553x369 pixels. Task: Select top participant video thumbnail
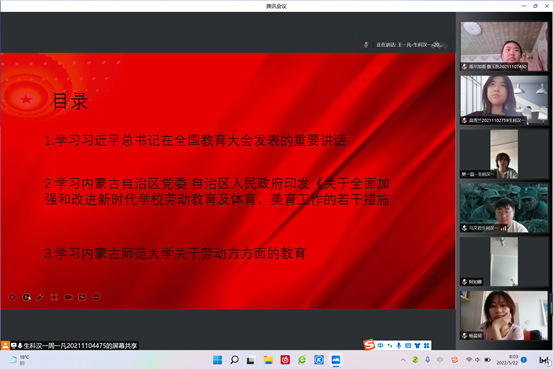coord(504,46)
